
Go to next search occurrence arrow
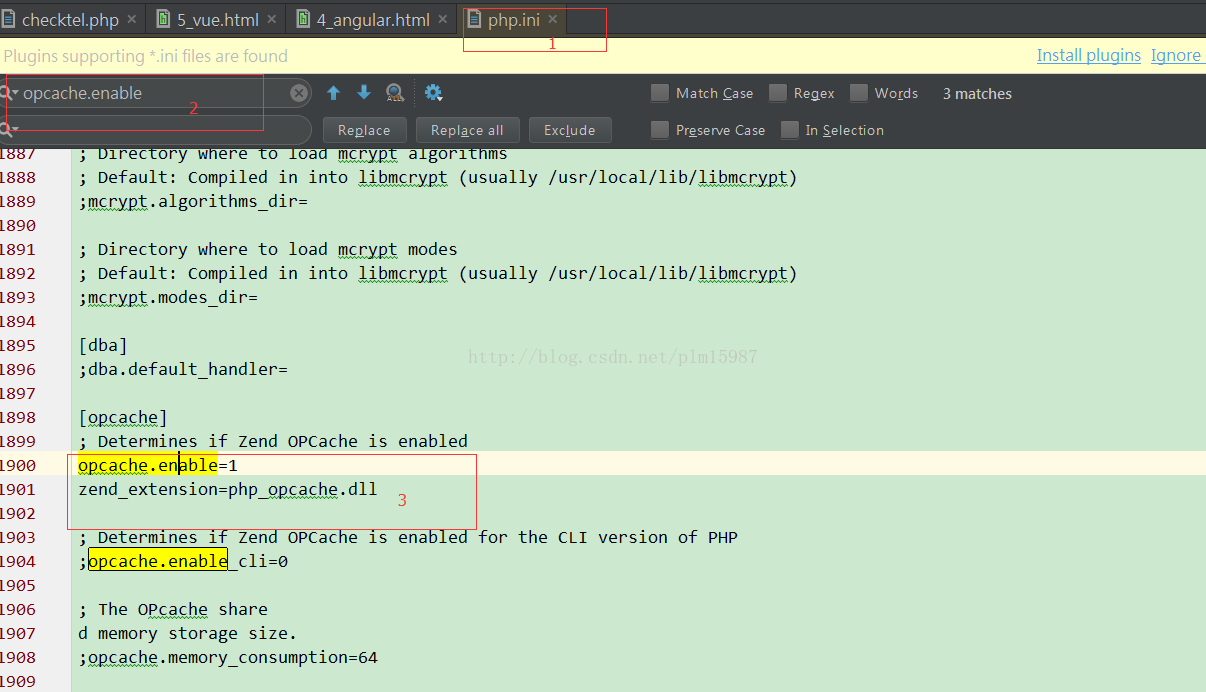pos(364,93)
